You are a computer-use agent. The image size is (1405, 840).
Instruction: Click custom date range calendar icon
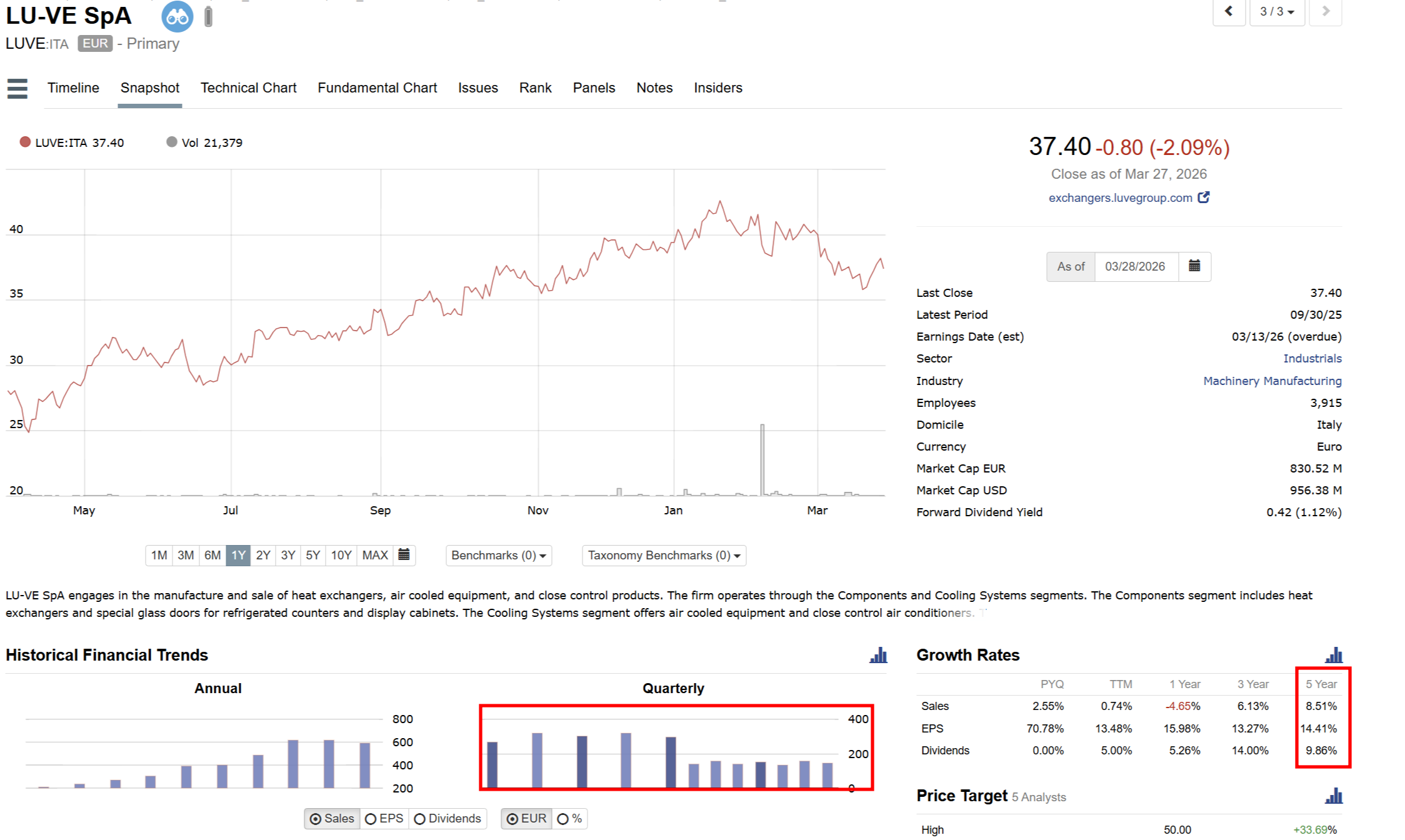pos(404,555)
